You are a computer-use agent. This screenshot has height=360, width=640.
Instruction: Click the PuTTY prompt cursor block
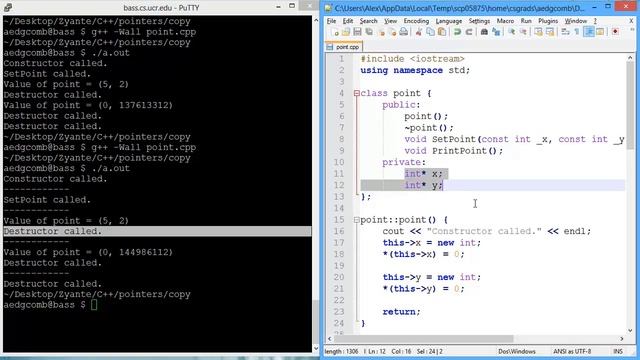[94, 304]
